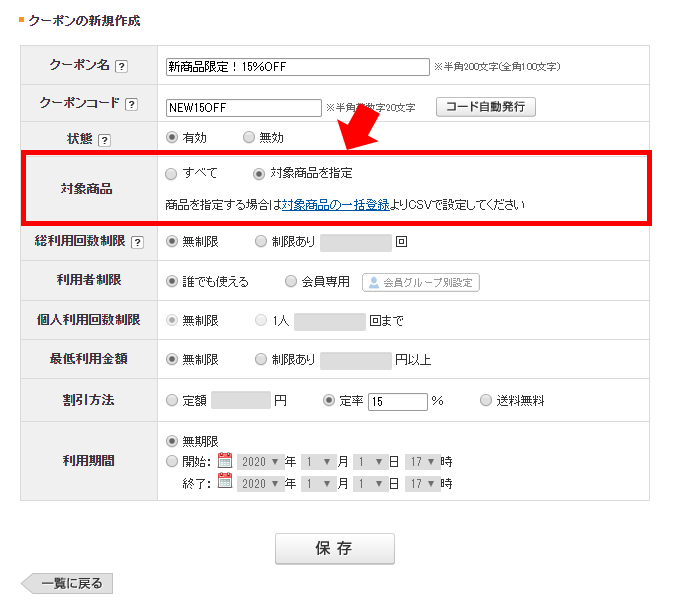Screen dimensions: 673x605
Task: Open 終了 month dropdown
Action: pos(318,484)
